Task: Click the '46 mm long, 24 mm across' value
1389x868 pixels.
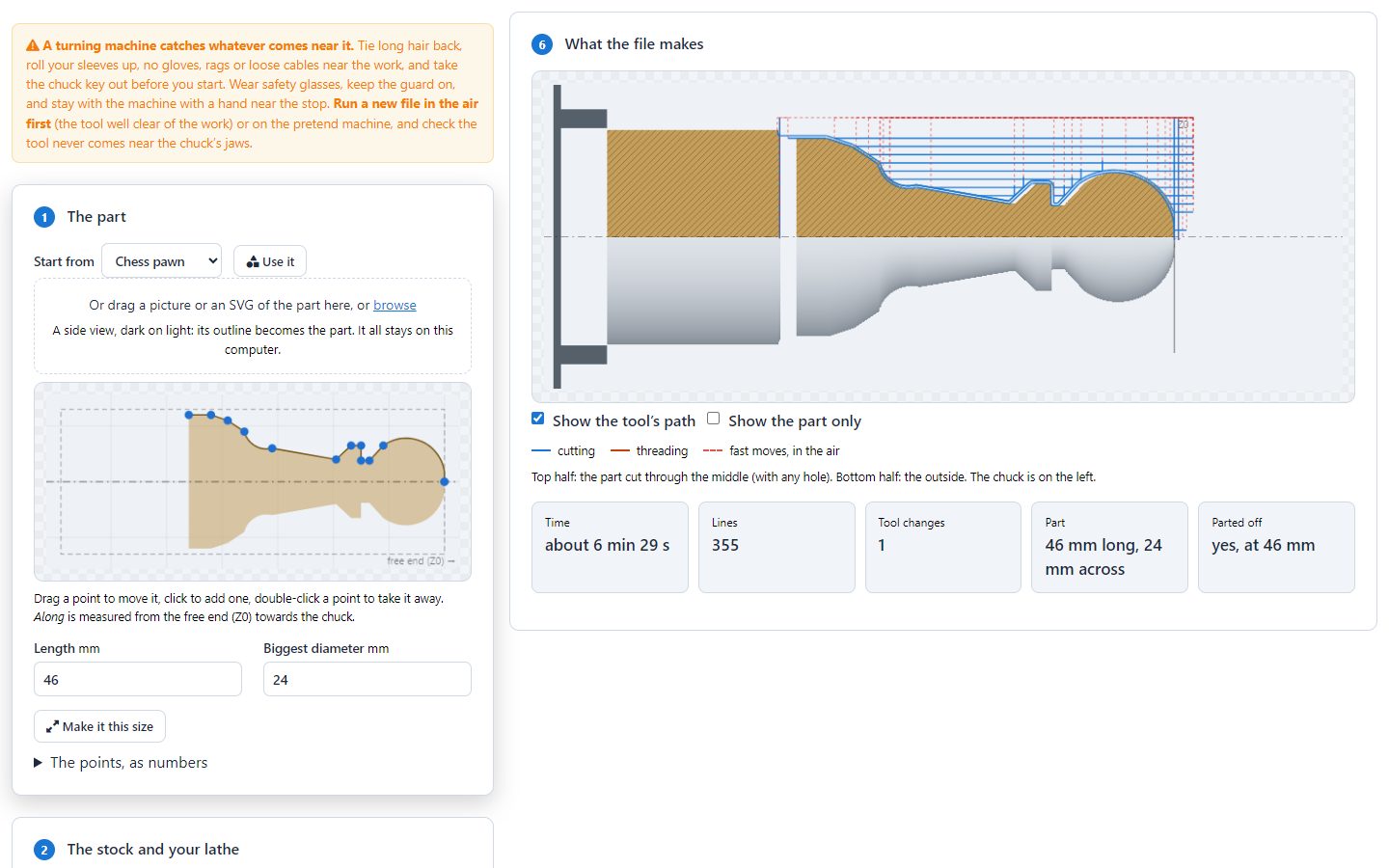Action: (1103, 557)
